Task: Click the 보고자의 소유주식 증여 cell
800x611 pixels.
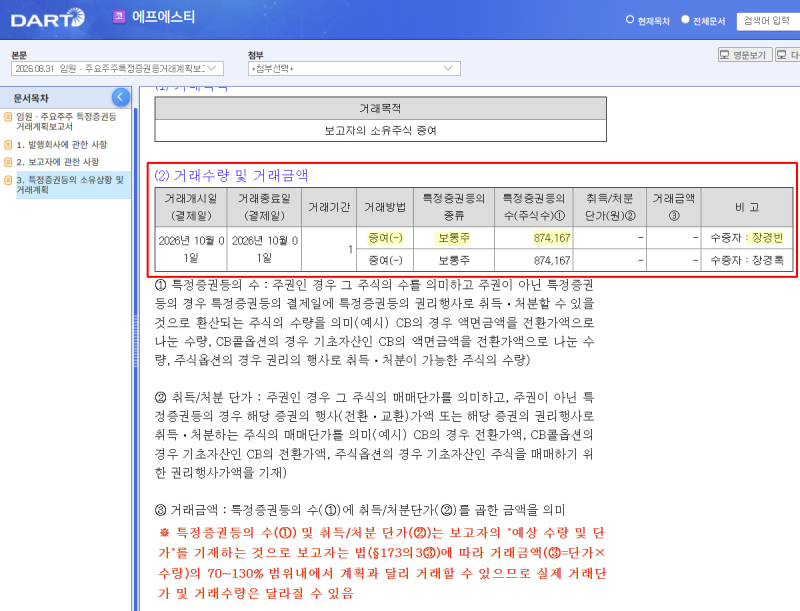Action: pyautogui.click(x=380, y=131)
